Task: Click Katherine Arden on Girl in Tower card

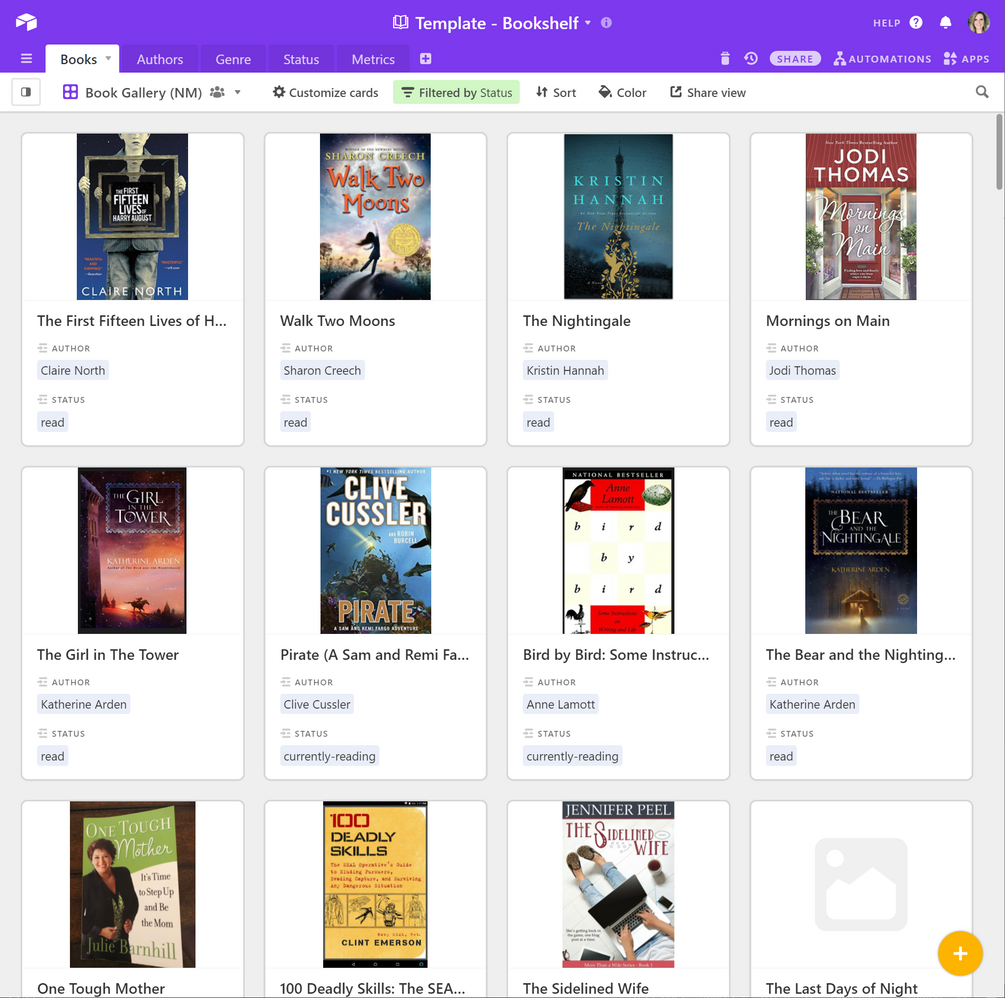Action: point(84,704)
